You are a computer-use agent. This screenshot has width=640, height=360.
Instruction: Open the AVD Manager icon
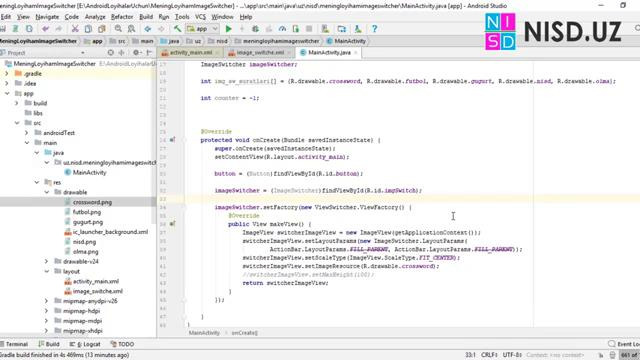(325, 29)
